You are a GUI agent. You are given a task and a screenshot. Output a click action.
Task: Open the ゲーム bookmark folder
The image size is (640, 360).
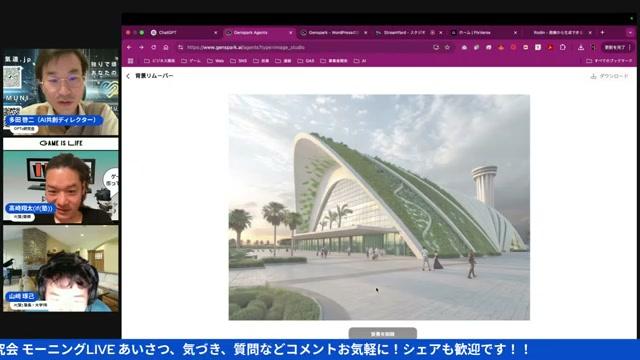[191, 61]
